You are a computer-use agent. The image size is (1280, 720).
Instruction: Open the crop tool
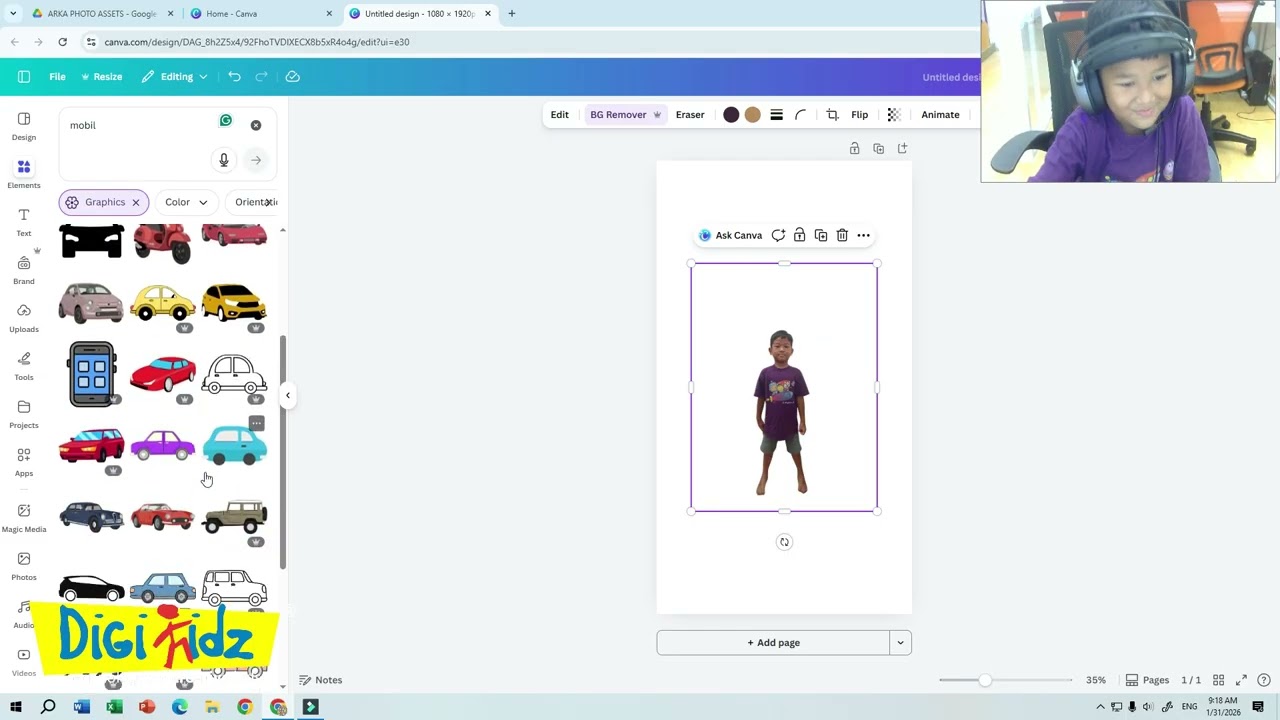[832, 115]
